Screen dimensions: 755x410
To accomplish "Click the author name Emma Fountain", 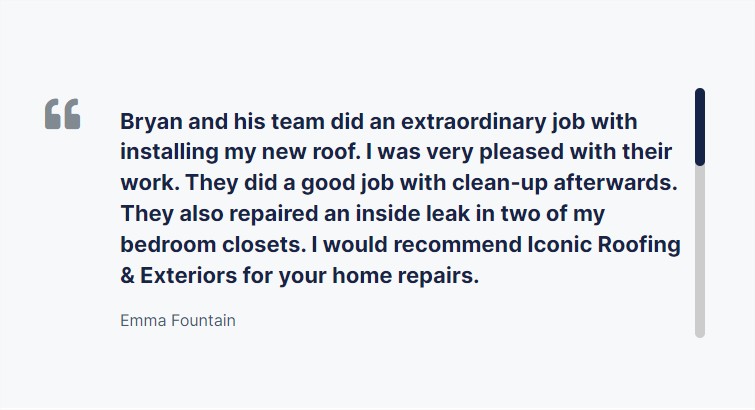I will pyautogui.click(x=178, y=321).
